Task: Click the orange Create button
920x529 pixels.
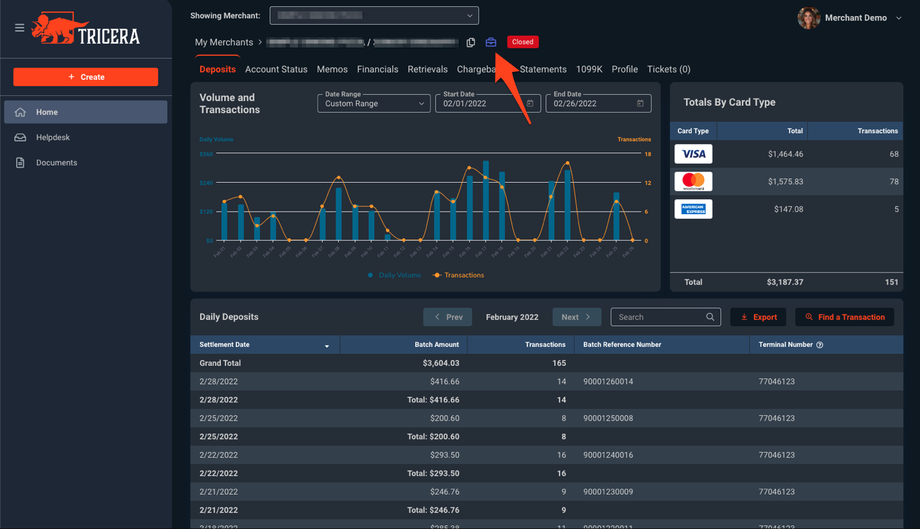Action: pos(85,77)
